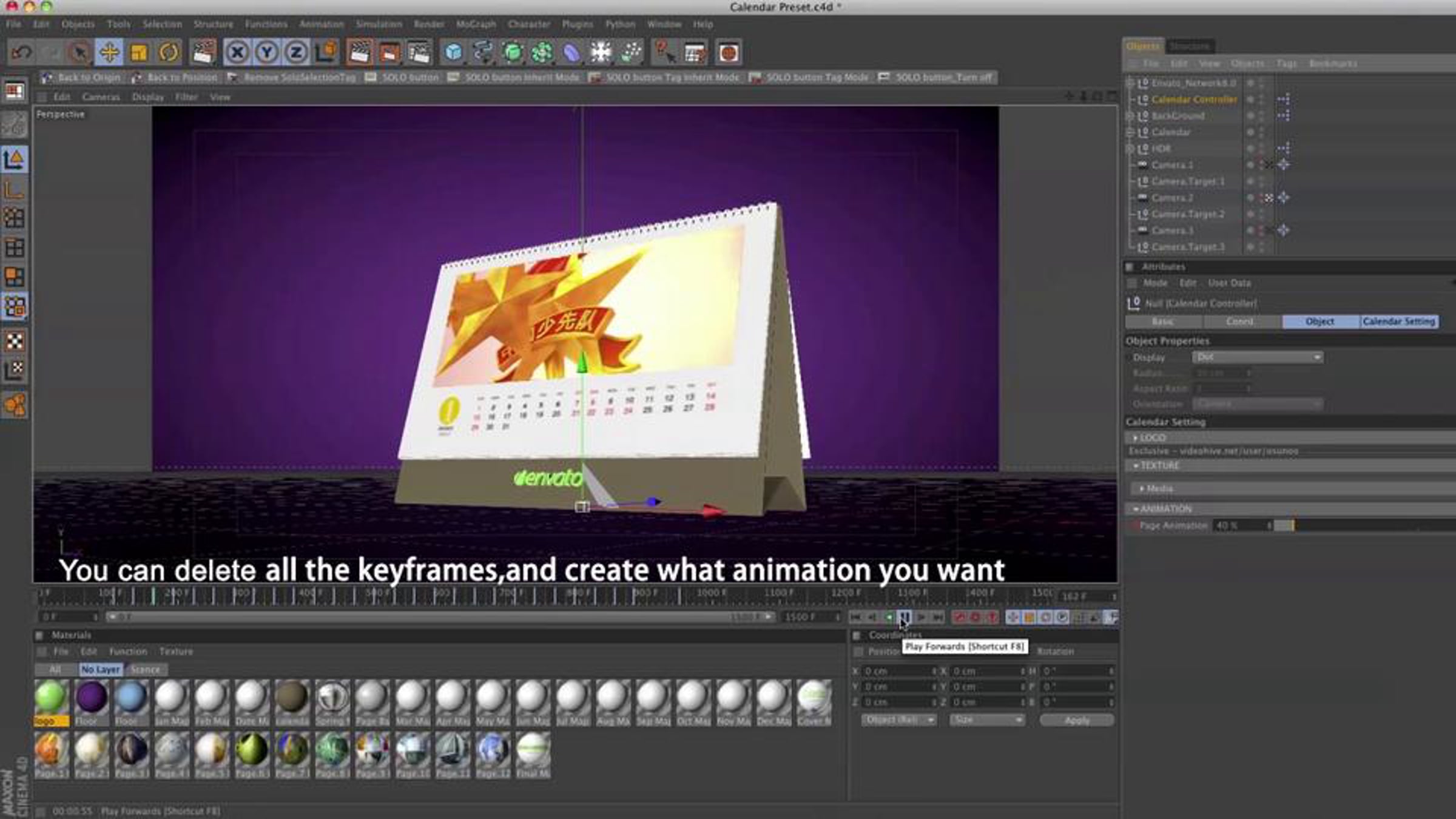Adjust the Page Animation slider
Image resolution: width=1456 pixels, height=819 pixels.
click(1364, 526)
